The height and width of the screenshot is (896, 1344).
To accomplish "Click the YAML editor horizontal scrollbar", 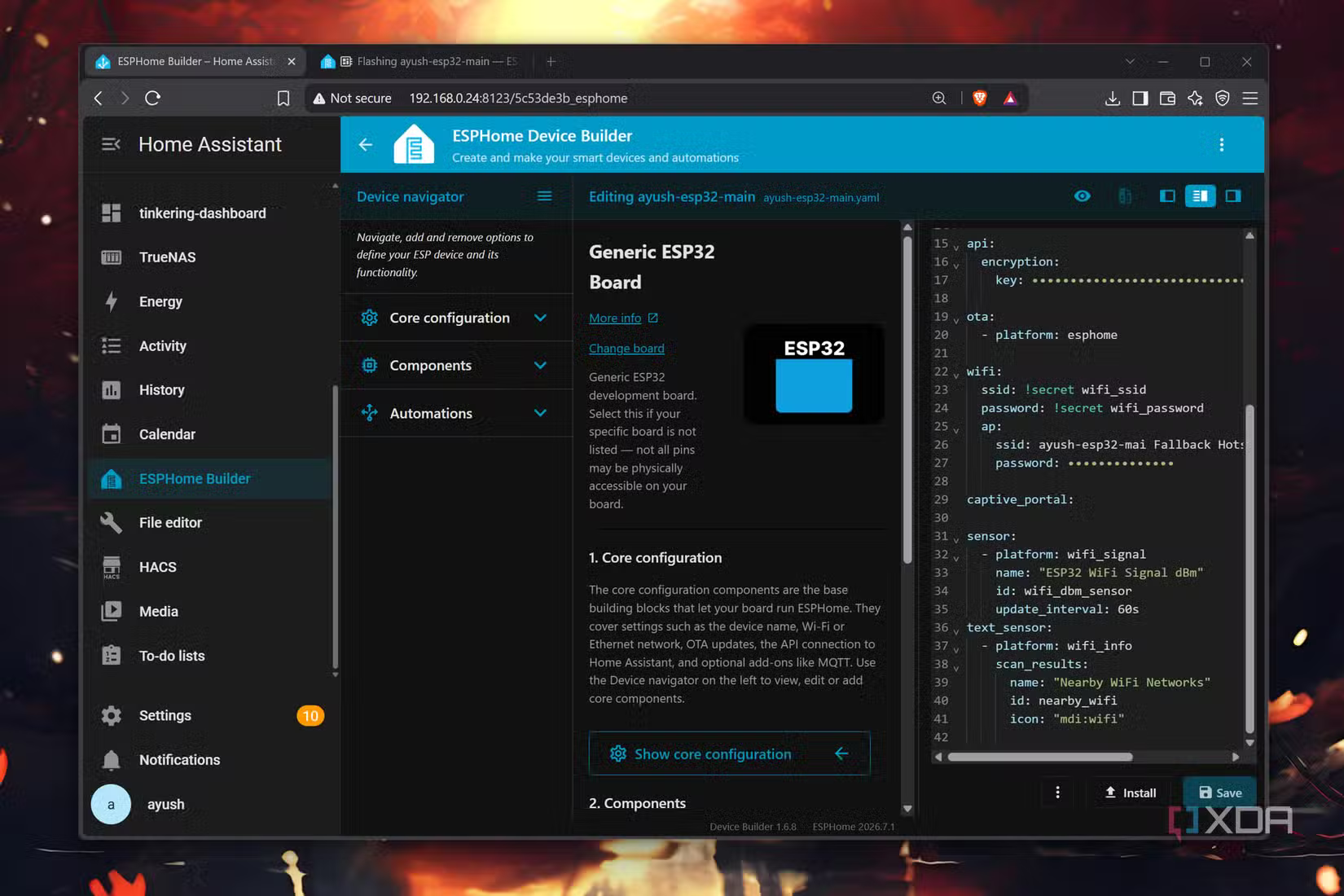I will click(x=1040, y=758).
